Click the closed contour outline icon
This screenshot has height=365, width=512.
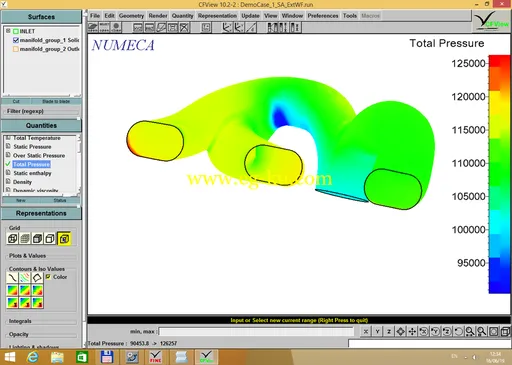tap(37, 277)
